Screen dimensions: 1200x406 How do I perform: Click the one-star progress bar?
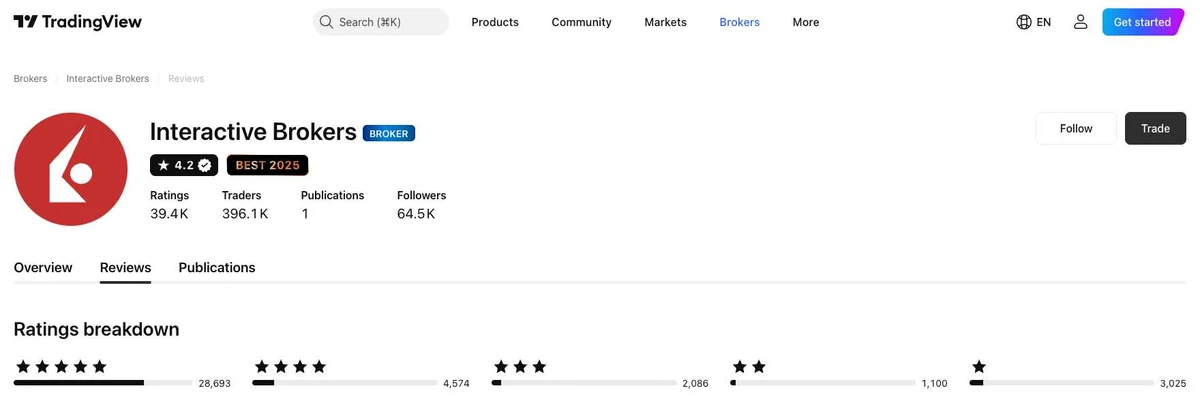[1062, 383]
